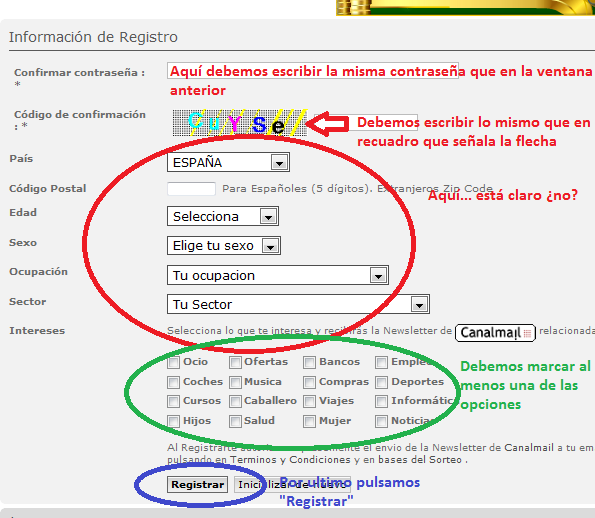The width and height of the screenshot is (595, 518).
Task: Open the País ESPAÑA dropdown arrow
Action: (x=280, y=163)
